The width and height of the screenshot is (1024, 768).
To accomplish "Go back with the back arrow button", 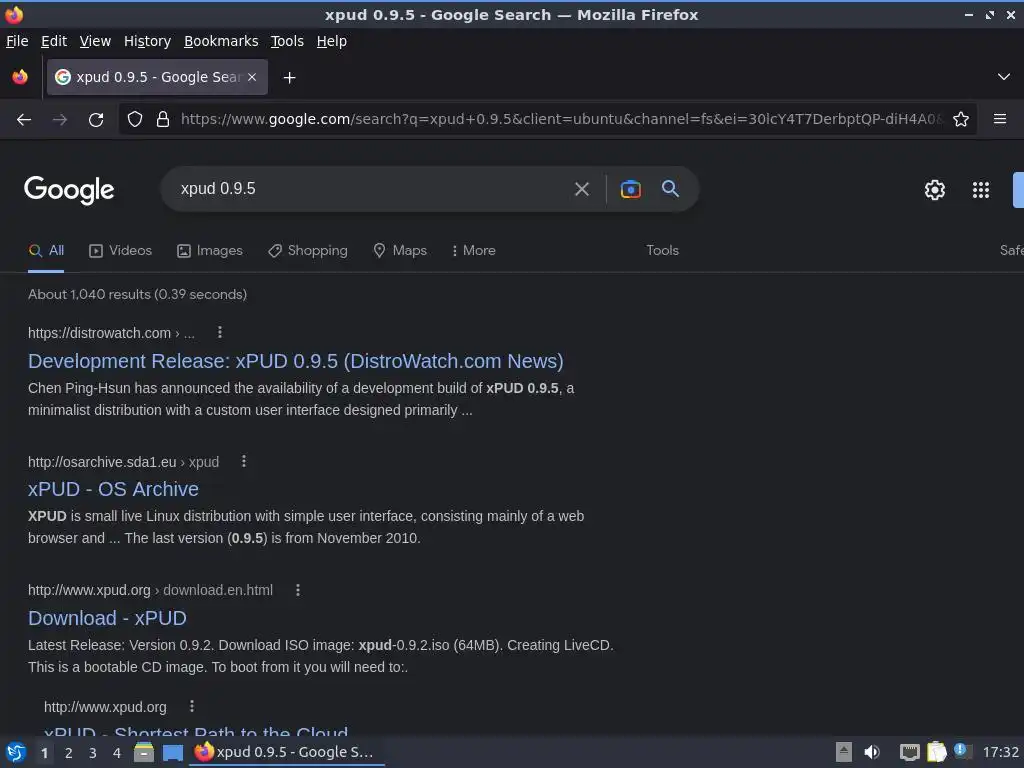I will pyautogui.click(x=24, y=120).
